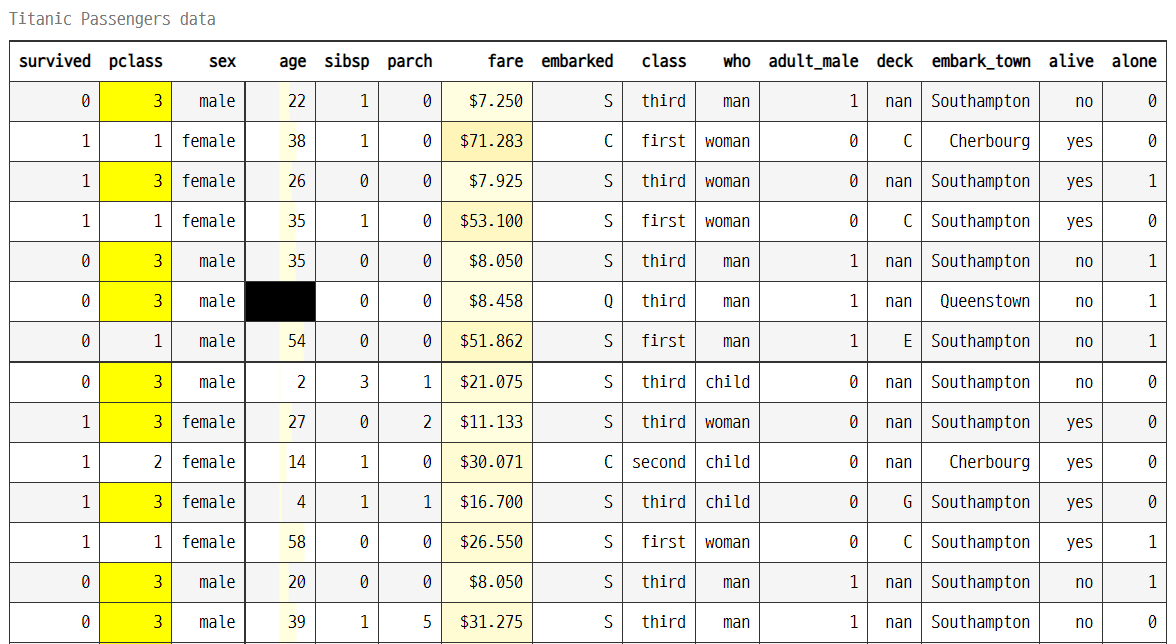This screenshot has height=644, width=1176.
Task: Select the 'pclass' column header
Action: point(136,61)
